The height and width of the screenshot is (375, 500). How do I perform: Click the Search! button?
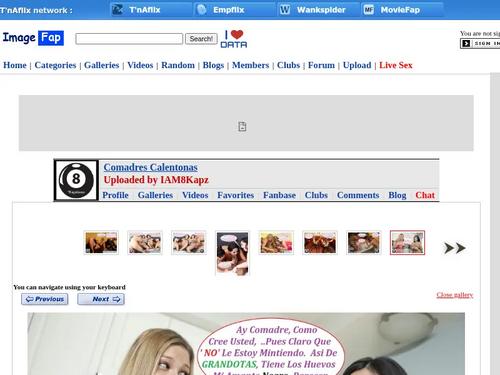[201, 39]
